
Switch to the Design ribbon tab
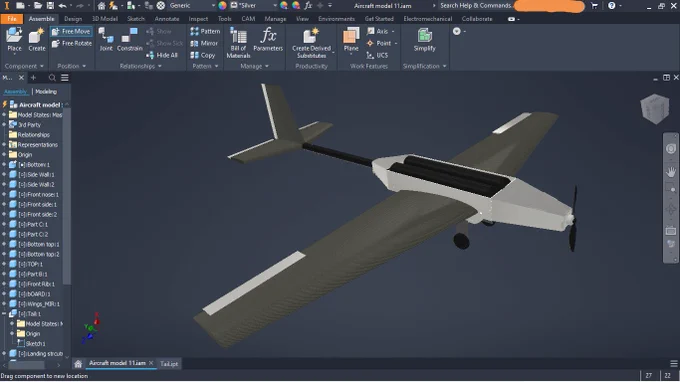[73, 19]
